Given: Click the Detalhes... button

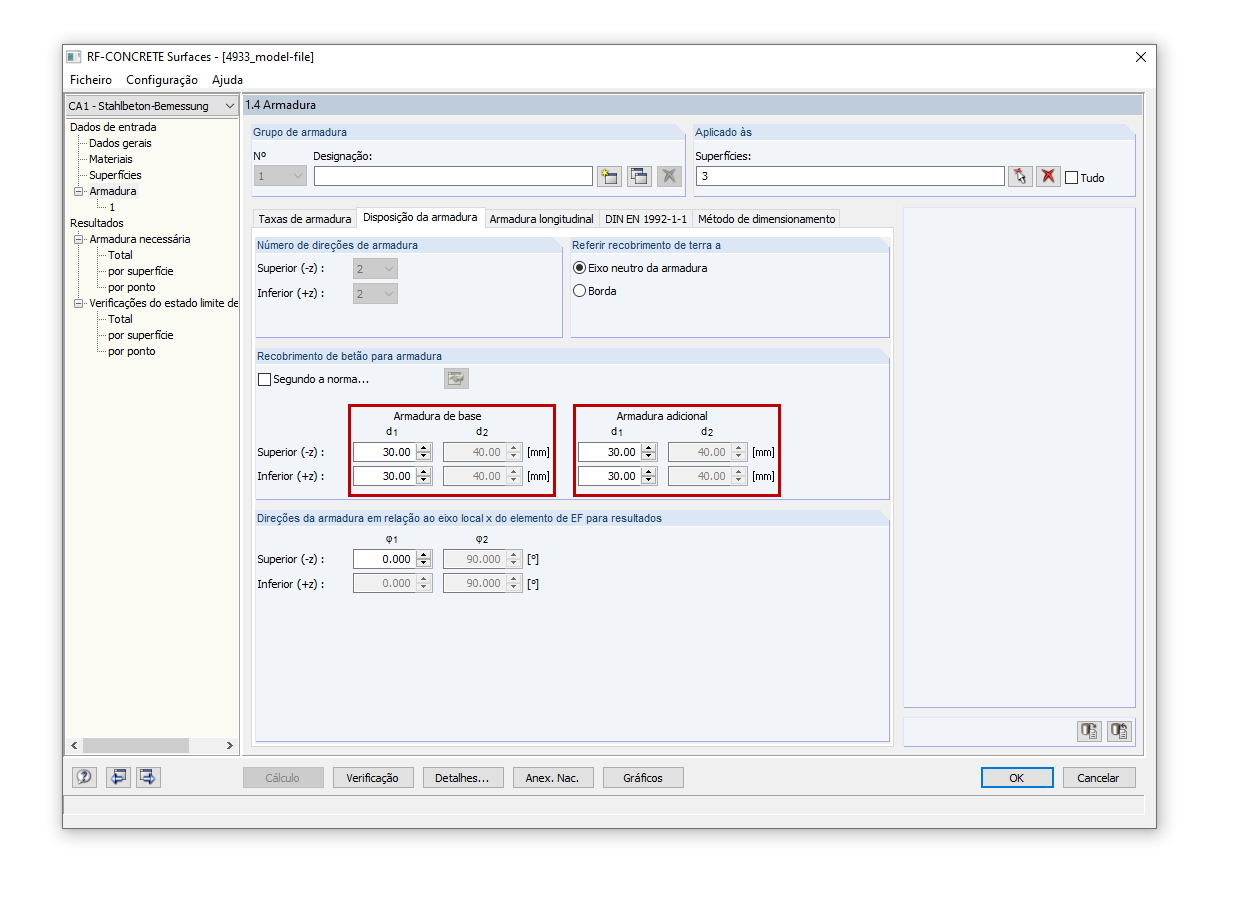Looking at the screenshot, I should click(462, 778).
